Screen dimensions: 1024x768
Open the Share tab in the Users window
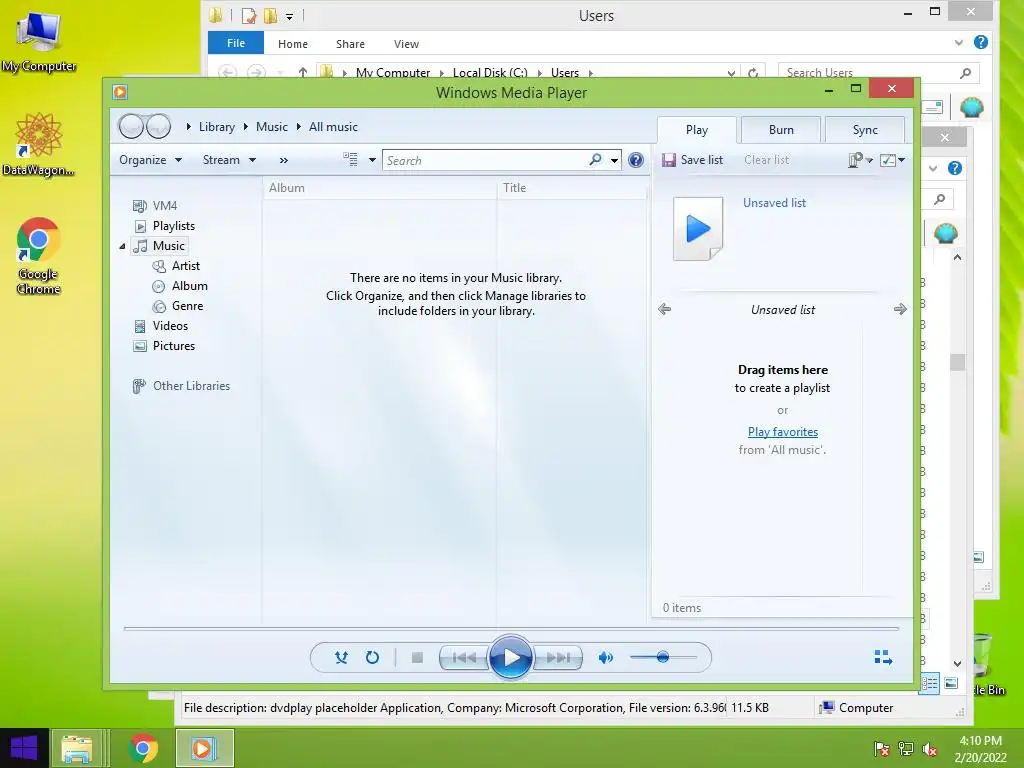point(350,44)
